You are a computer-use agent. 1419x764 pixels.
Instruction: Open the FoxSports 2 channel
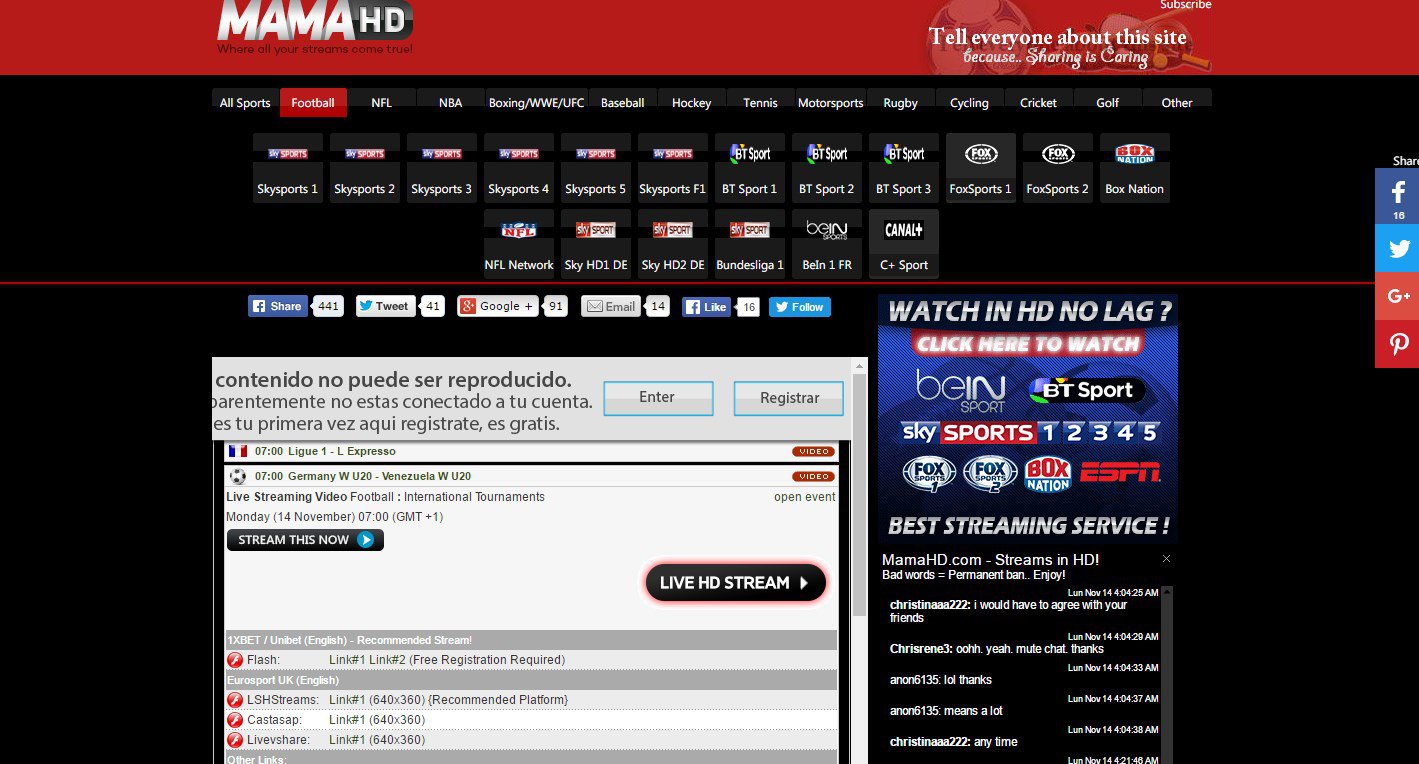coord(1057,168)
